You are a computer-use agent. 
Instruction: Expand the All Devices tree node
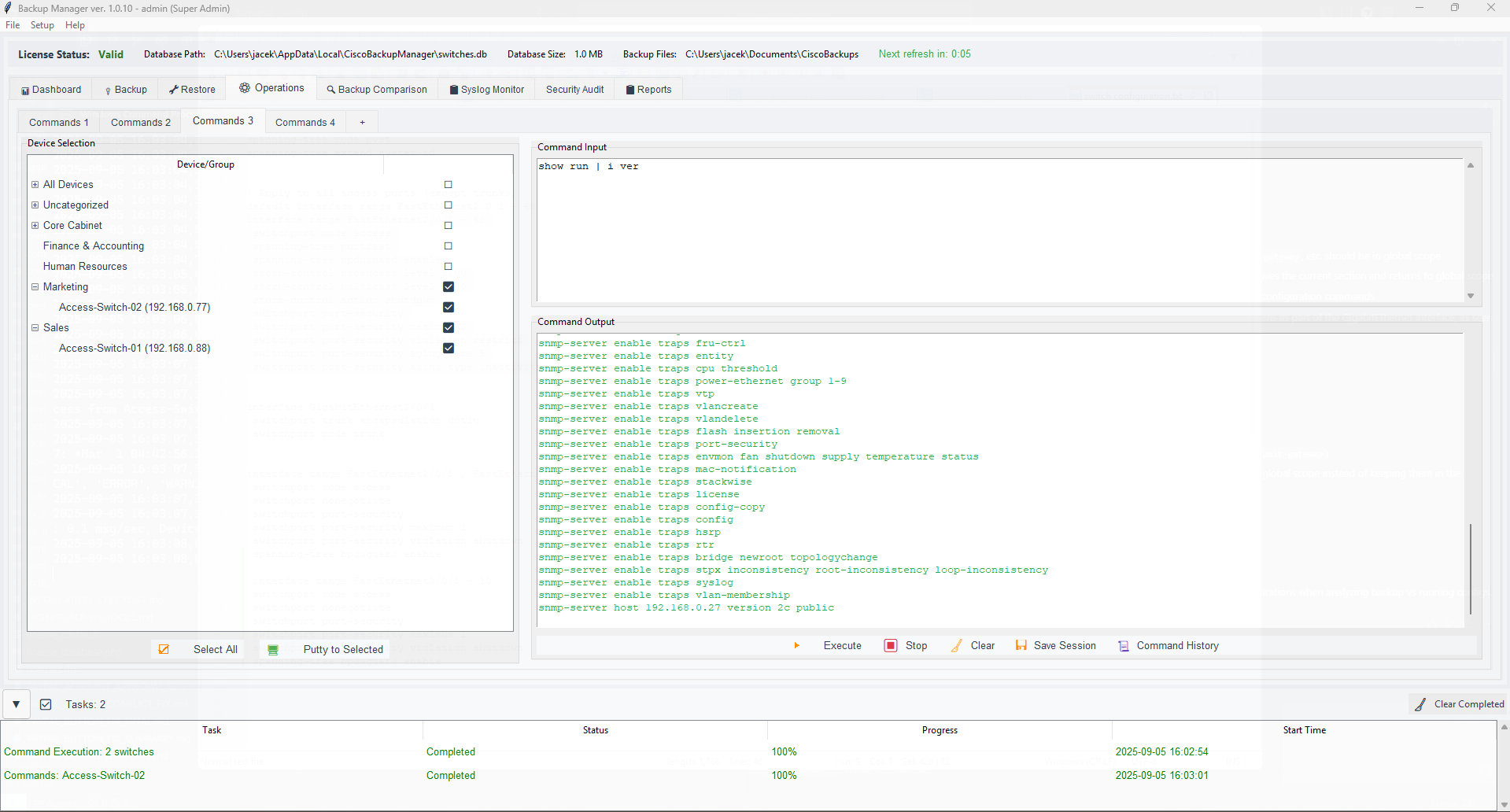[x=35, y=184]
